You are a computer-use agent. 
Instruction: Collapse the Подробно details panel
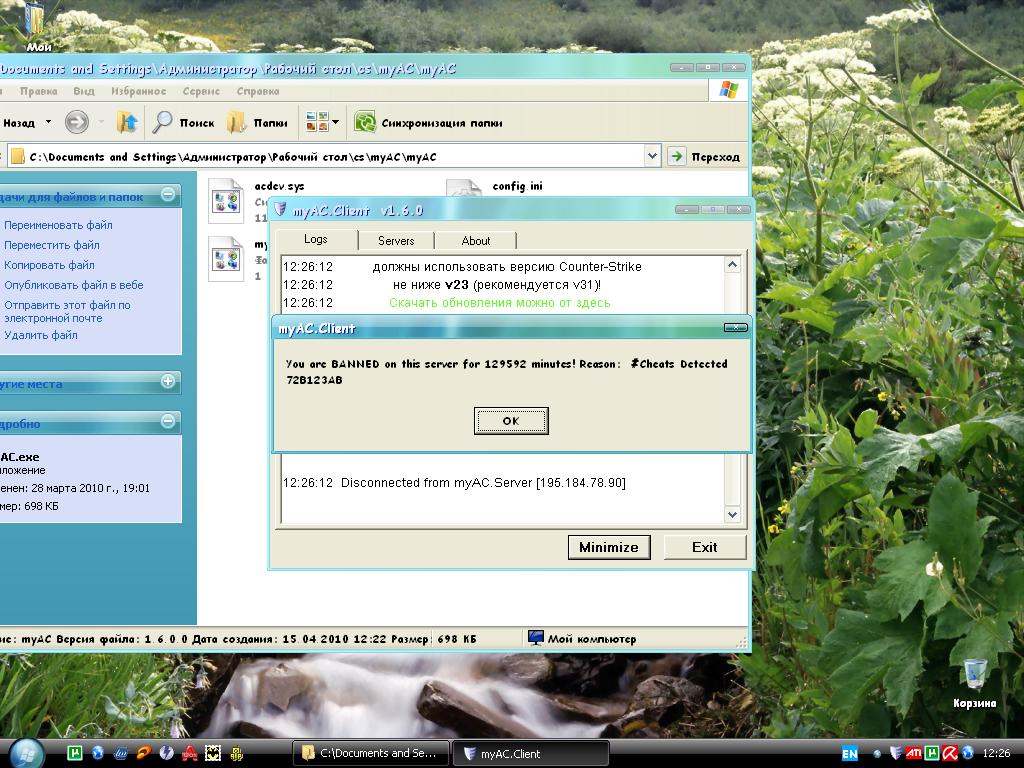(168, 422)
